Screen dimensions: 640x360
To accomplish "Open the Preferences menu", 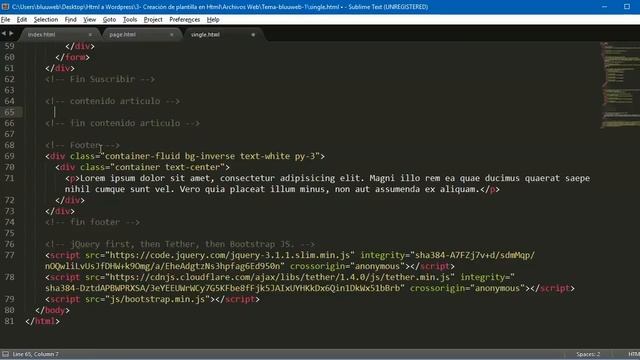I will [184, 20].
